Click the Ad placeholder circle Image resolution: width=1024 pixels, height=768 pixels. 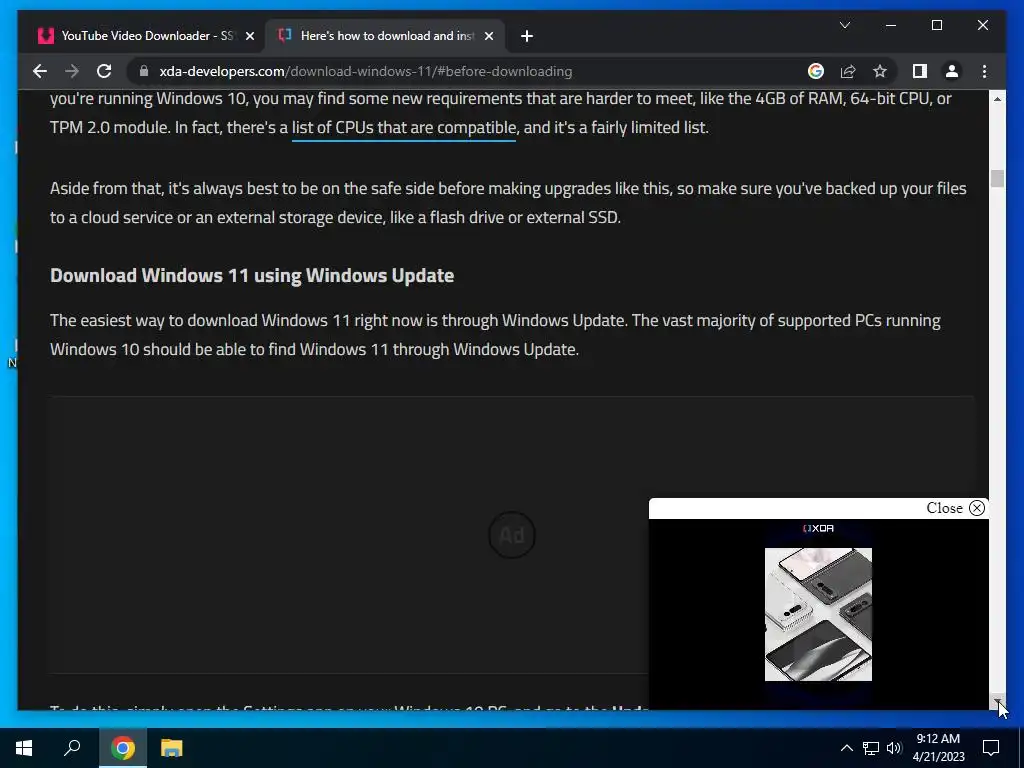512,535
